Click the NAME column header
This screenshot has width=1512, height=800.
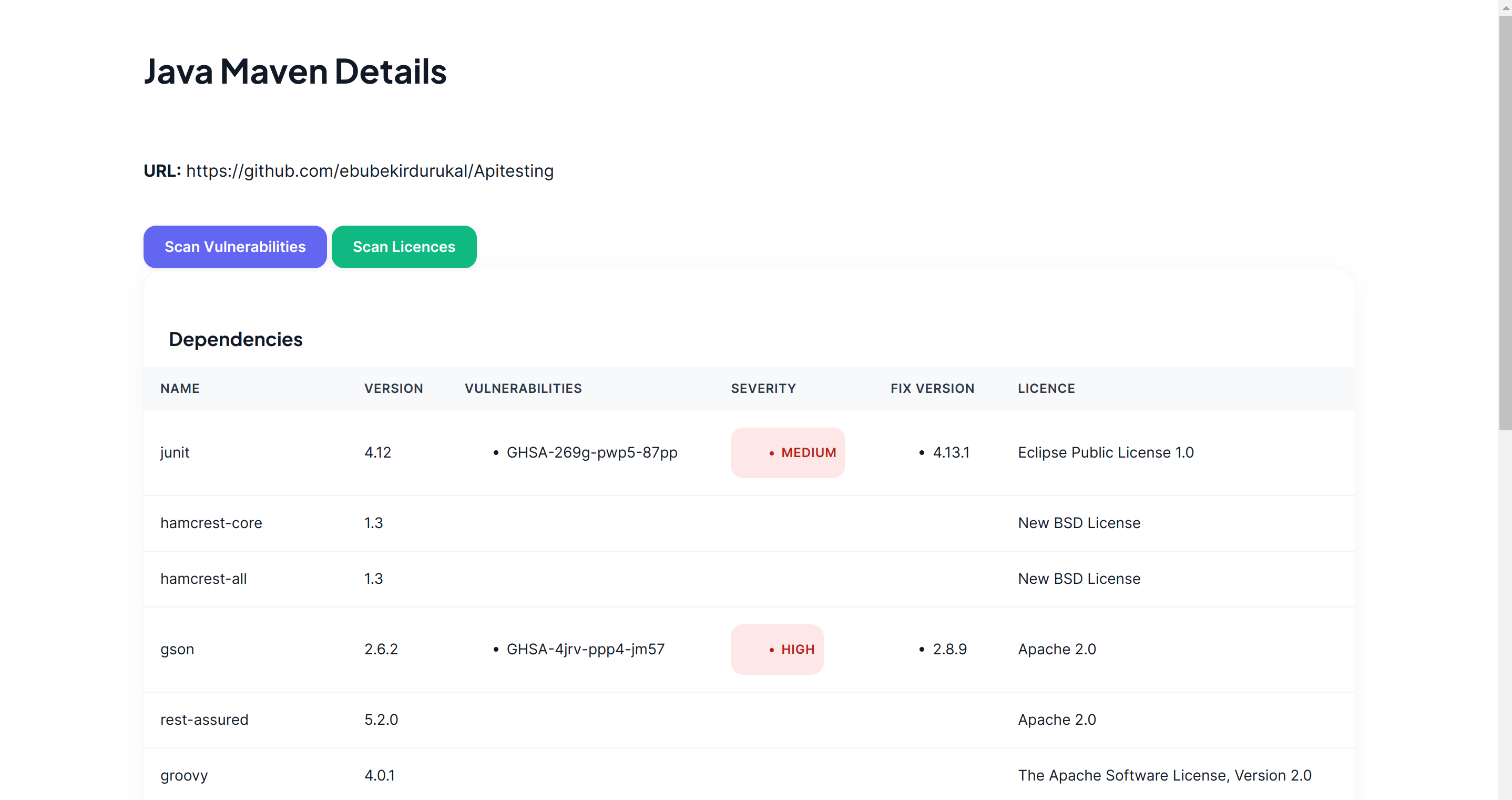pyautogui.click(x=180, y=388)
